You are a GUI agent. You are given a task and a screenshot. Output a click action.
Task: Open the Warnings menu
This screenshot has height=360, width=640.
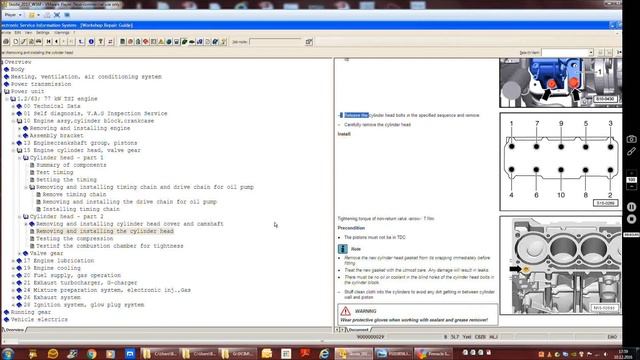coord(62,32)
